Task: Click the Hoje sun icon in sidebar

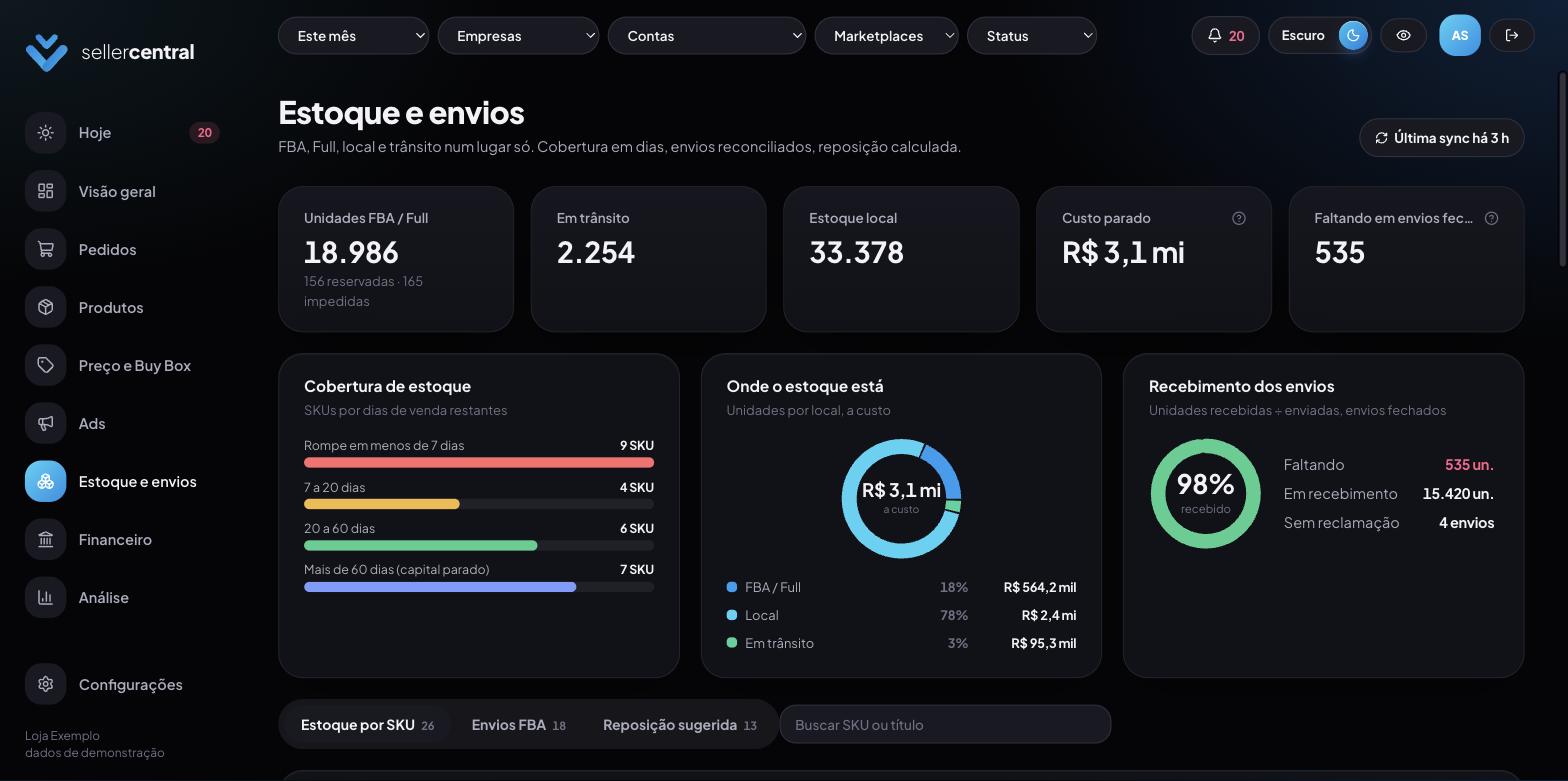Action: click(x=45, y=133)
